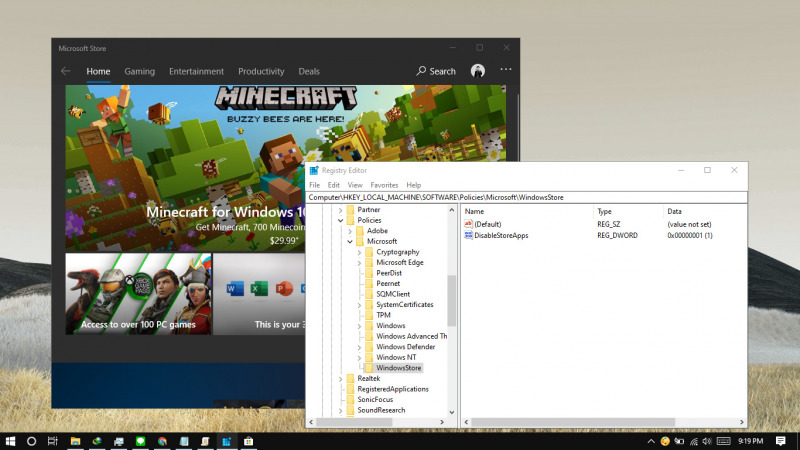Switch to Registry Editor taskbar icon
The image size is (800, 450).
pyautogui.click(x=227, y=441)
